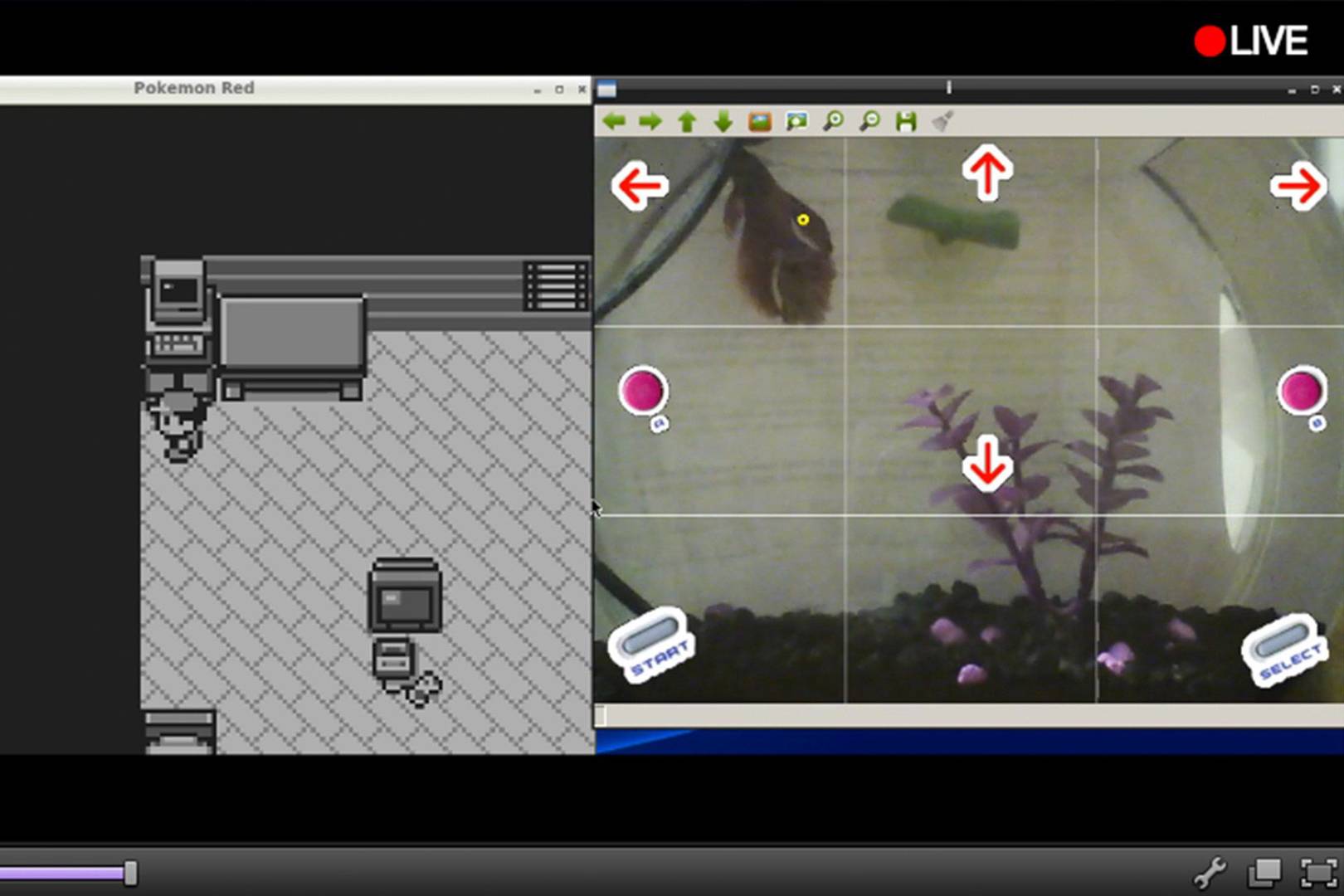
Task: Click the red right arrow overlay on fish tank
Action: click(x=1298, y=186)
